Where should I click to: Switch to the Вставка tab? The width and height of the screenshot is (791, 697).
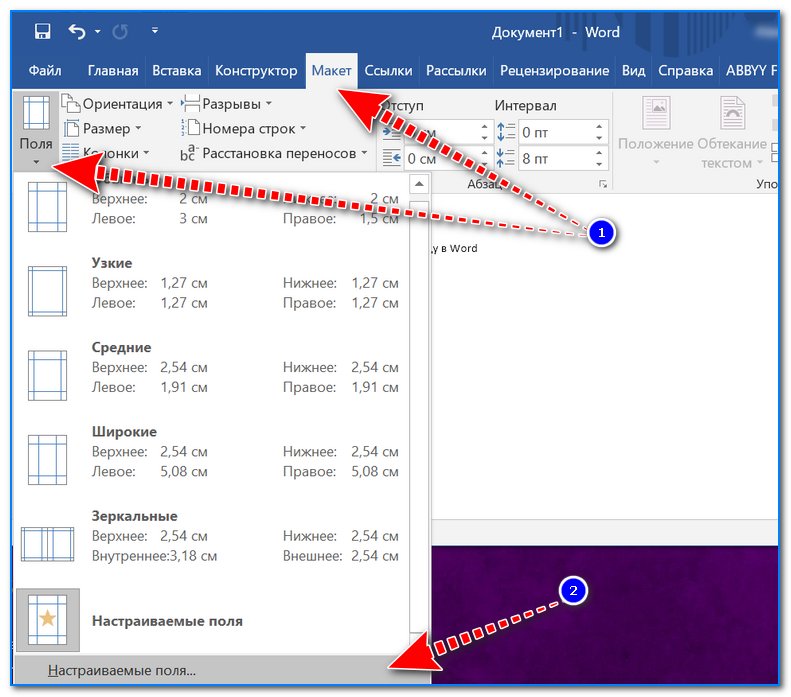point(176,71)
